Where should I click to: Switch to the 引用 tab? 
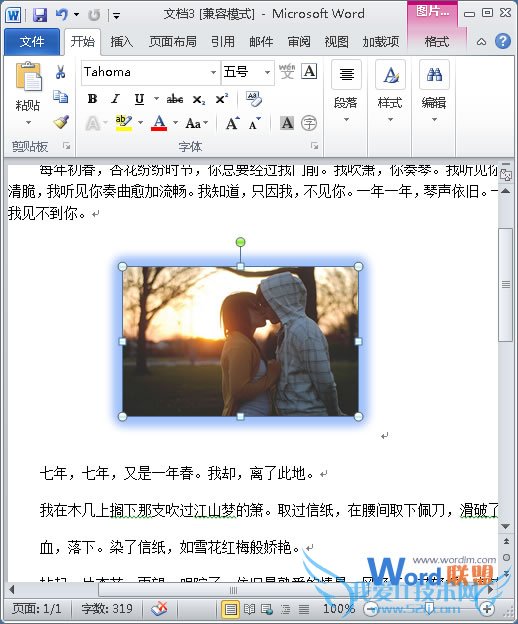click(223, 41)
